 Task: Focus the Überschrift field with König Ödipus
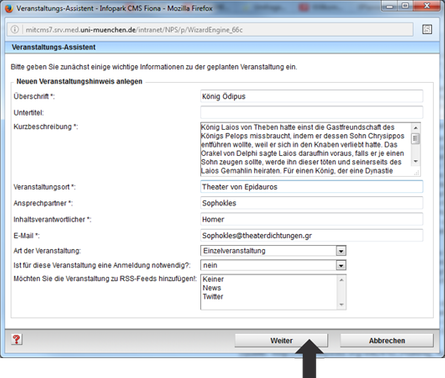[312, 96]
